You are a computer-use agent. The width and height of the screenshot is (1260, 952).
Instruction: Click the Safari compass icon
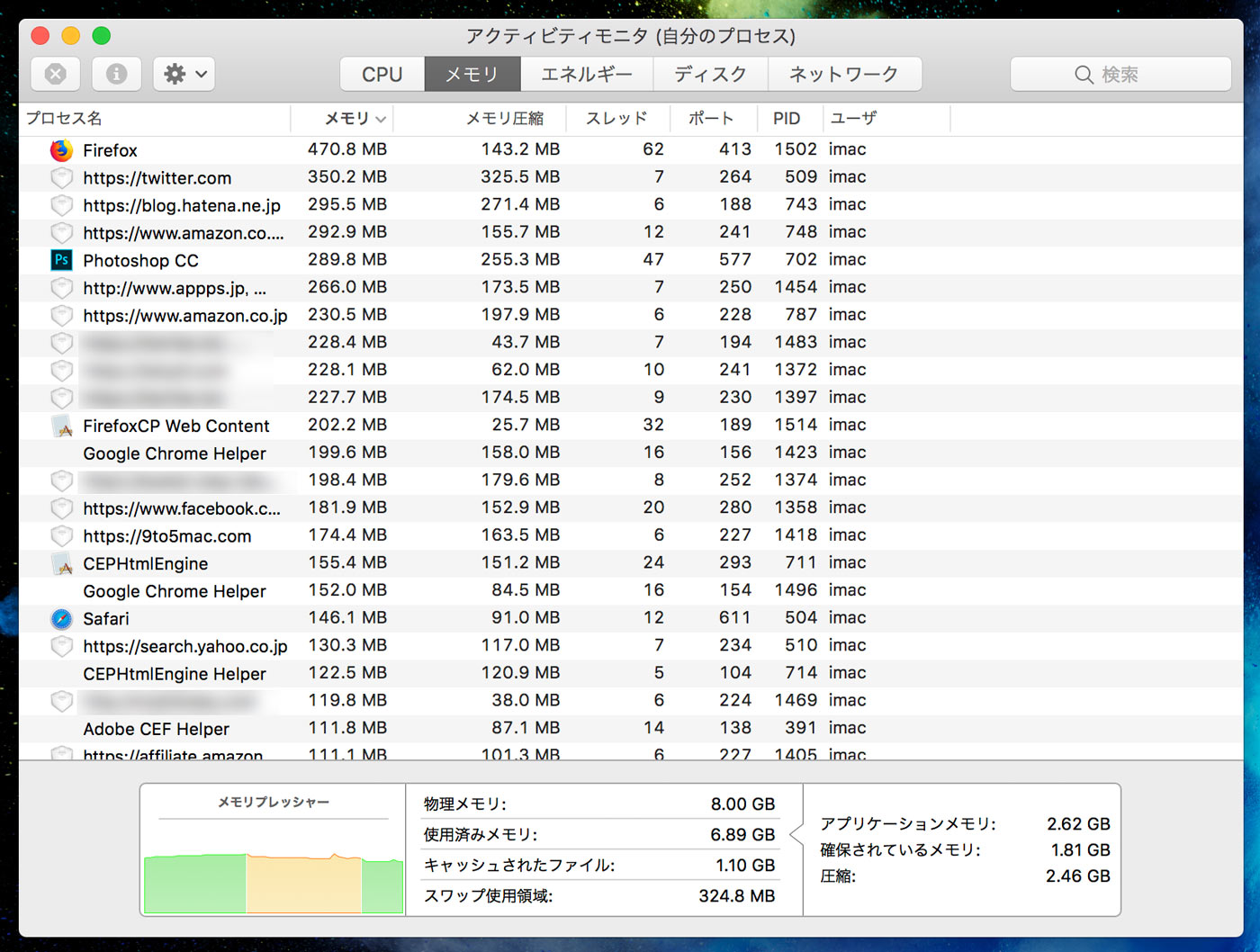click(x=61, y=618)
